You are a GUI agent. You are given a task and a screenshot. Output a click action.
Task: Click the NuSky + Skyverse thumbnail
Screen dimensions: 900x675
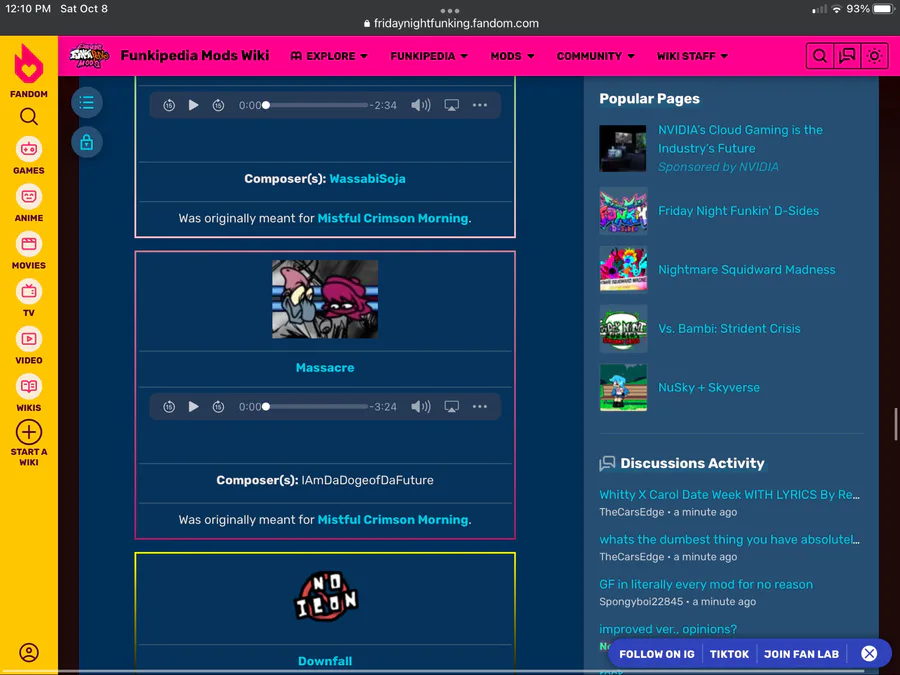[623, 387]
